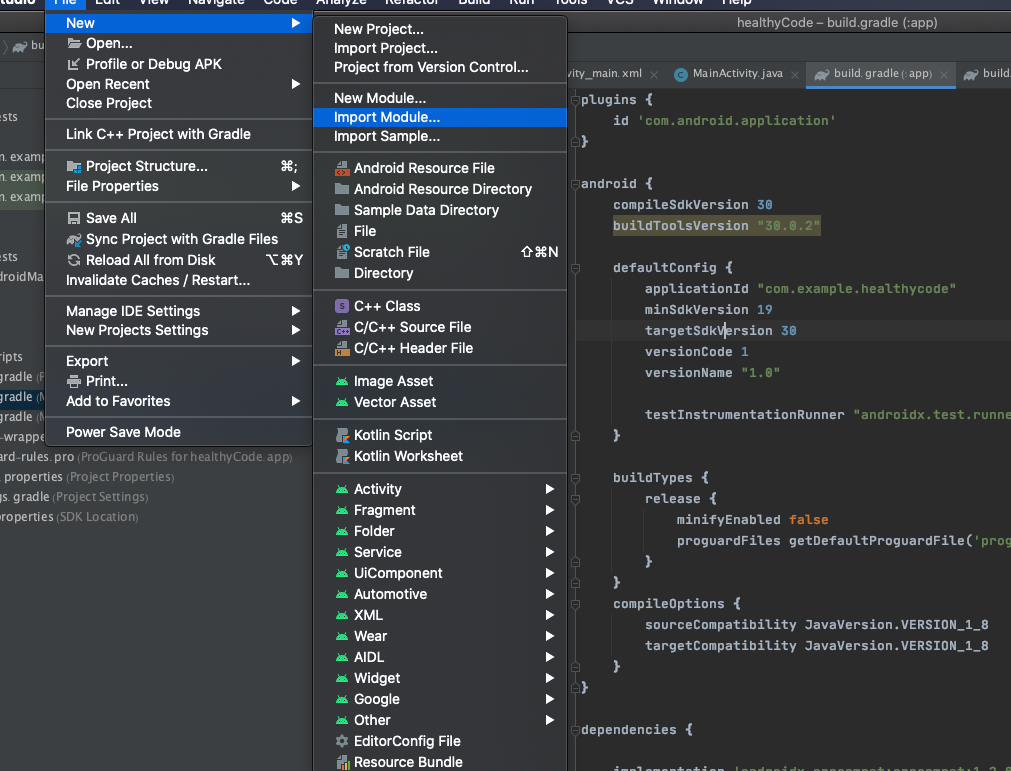The height and width of the screenshot is (771, 1011).
Task: Click the Directory folder icon in New submenu
Action: [342, 273]
